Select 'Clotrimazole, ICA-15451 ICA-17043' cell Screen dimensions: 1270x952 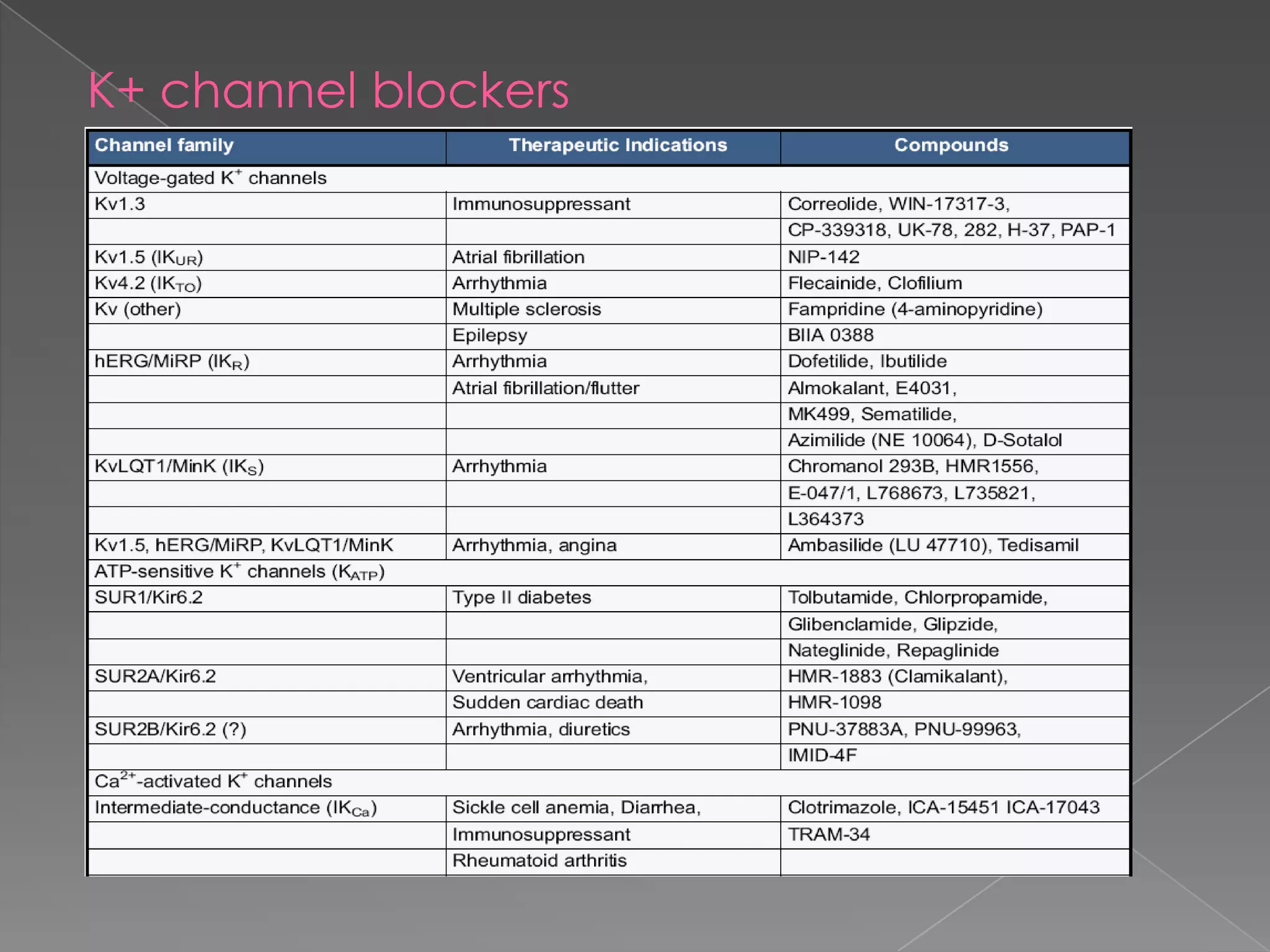tap(955, 808)
